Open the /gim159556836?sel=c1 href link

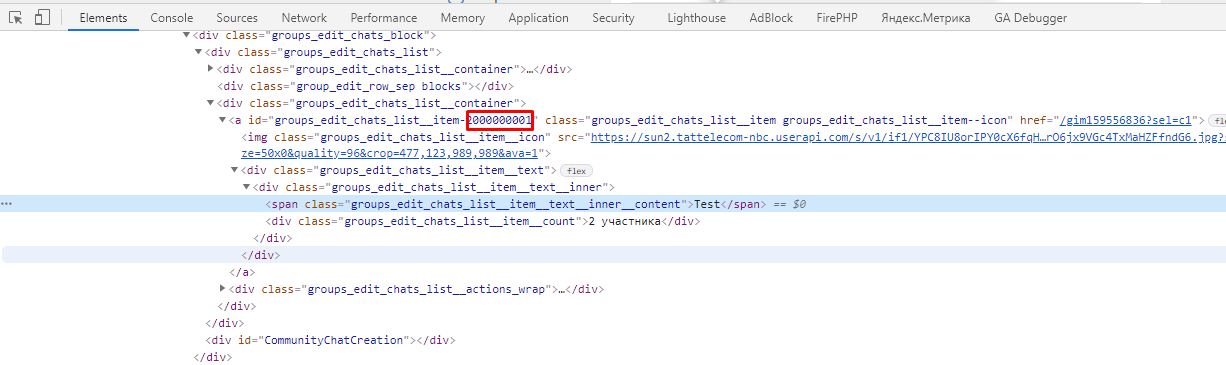tap(1126, 120)
